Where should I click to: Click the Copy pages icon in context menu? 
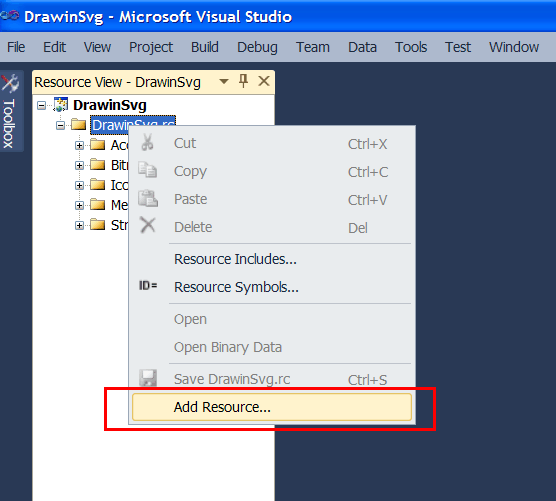click(x=148, y=170)
